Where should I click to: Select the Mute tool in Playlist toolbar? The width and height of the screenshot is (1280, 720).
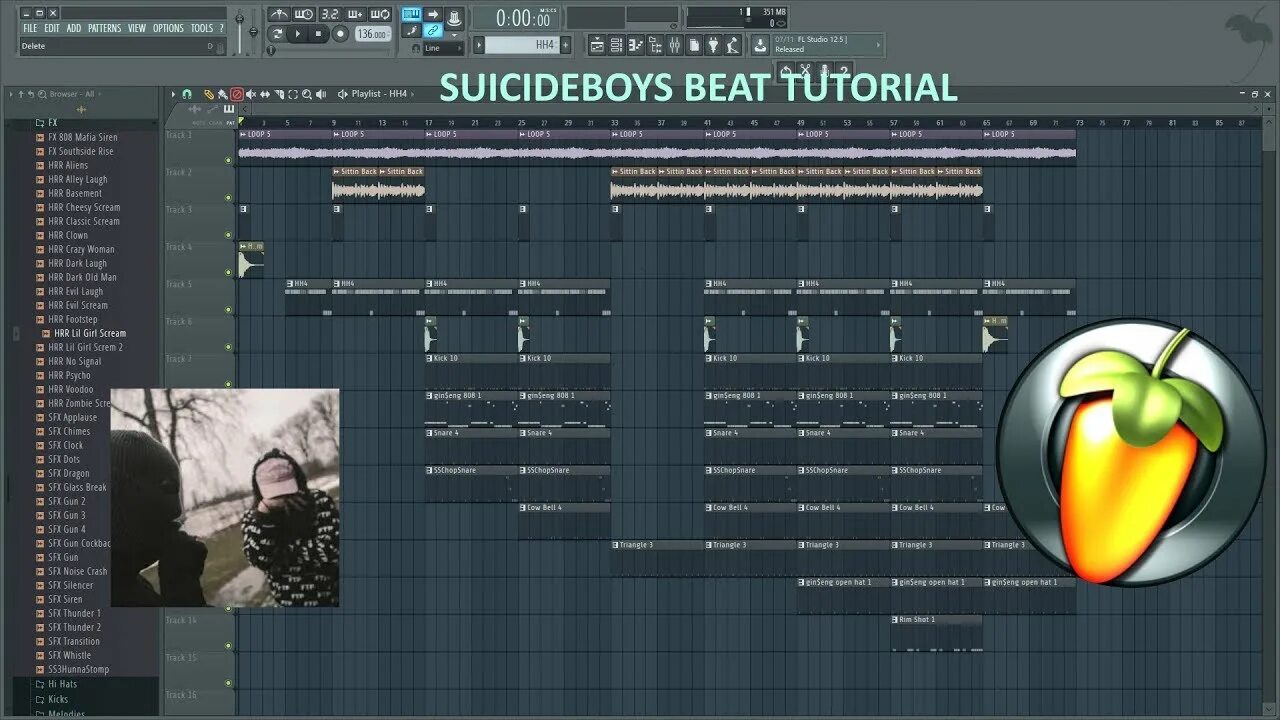250,94
